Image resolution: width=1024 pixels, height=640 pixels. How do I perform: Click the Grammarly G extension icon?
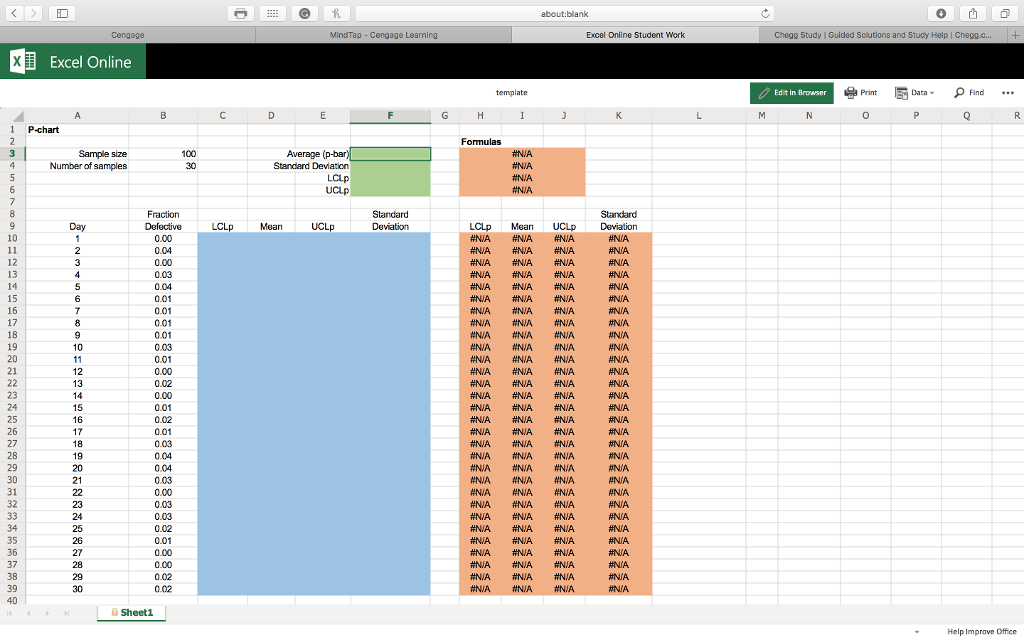click(304, 13)
